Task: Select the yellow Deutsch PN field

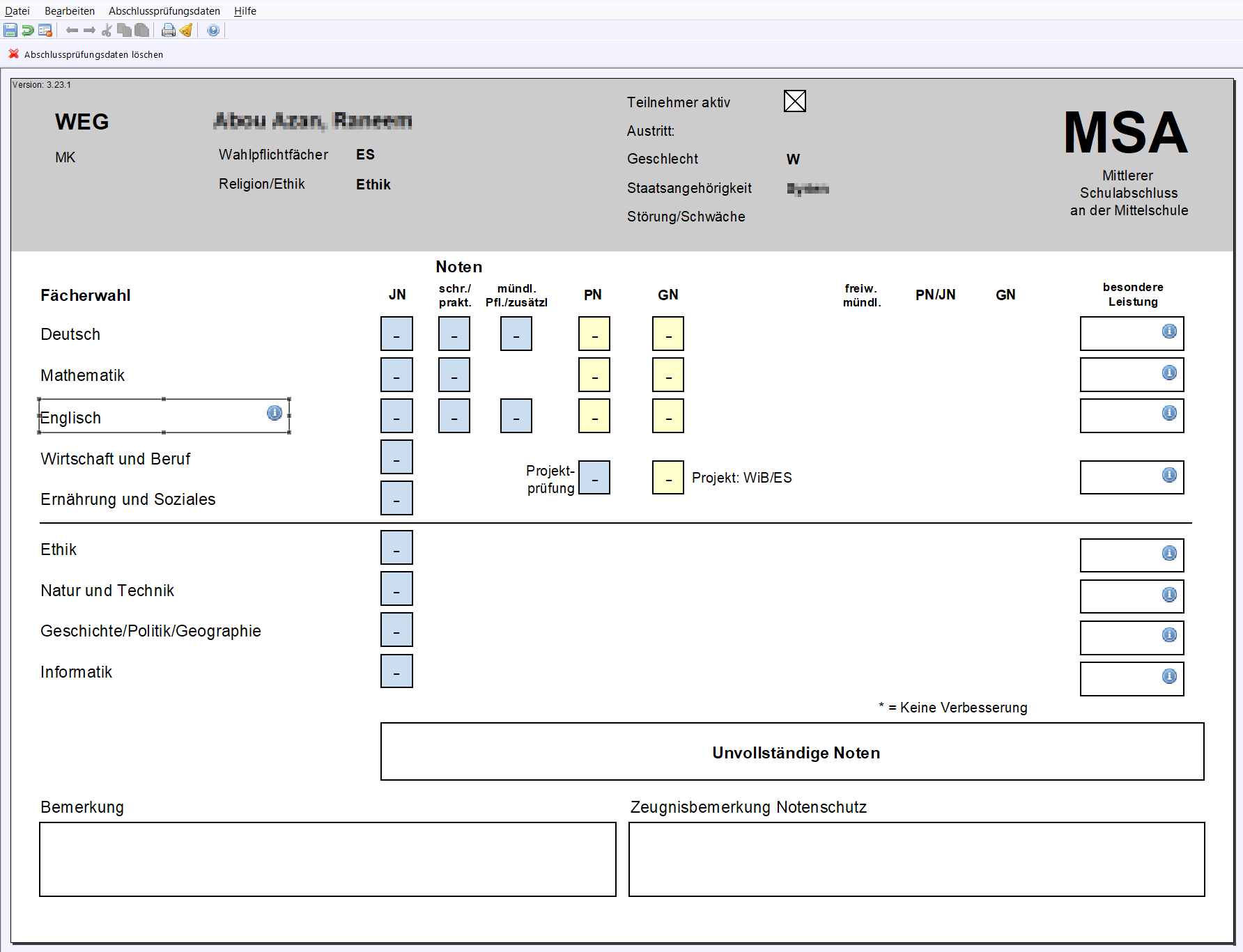Action: click(x=594, y=334)
